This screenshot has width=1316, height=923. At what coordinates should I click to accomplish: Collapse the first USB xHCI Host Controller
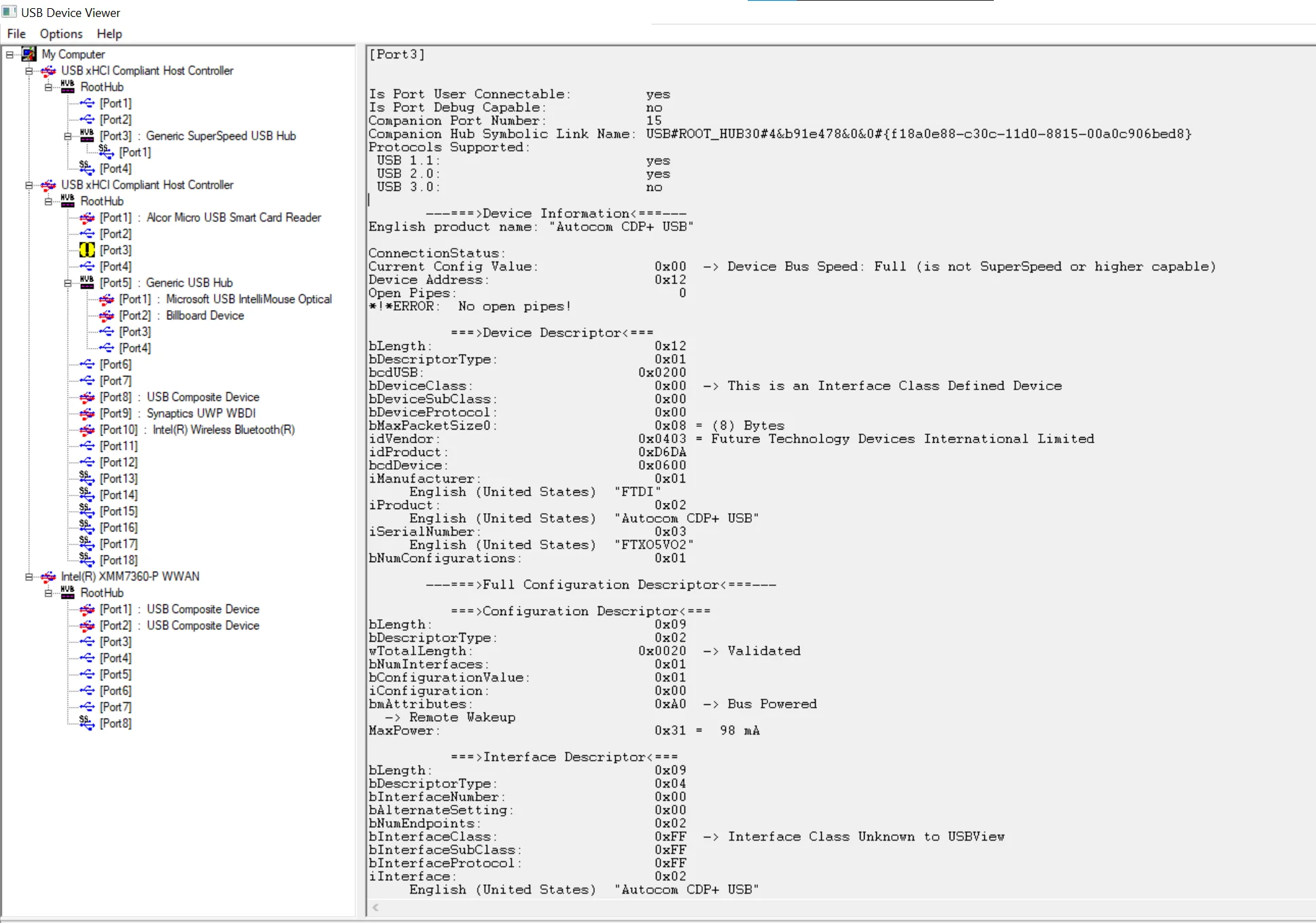pyautogui.click(x=29, y=71)
